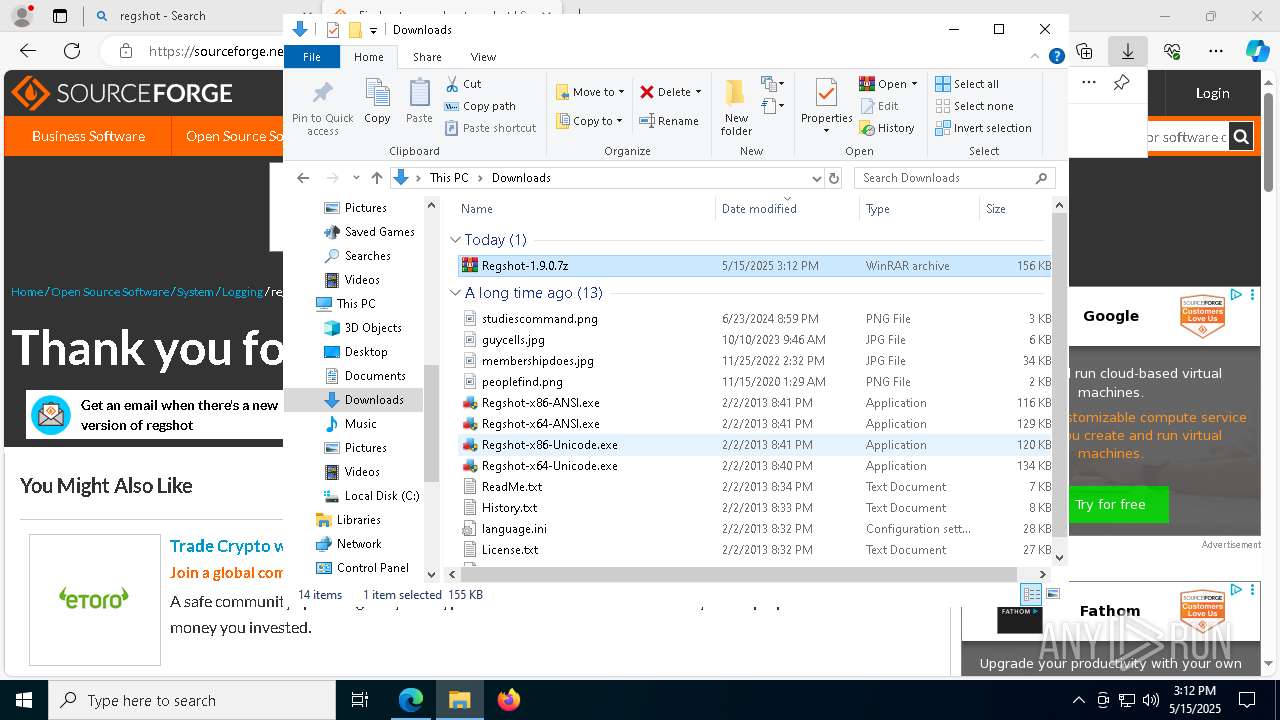
Task: Click the Rename command
Action: click(669, 121)
